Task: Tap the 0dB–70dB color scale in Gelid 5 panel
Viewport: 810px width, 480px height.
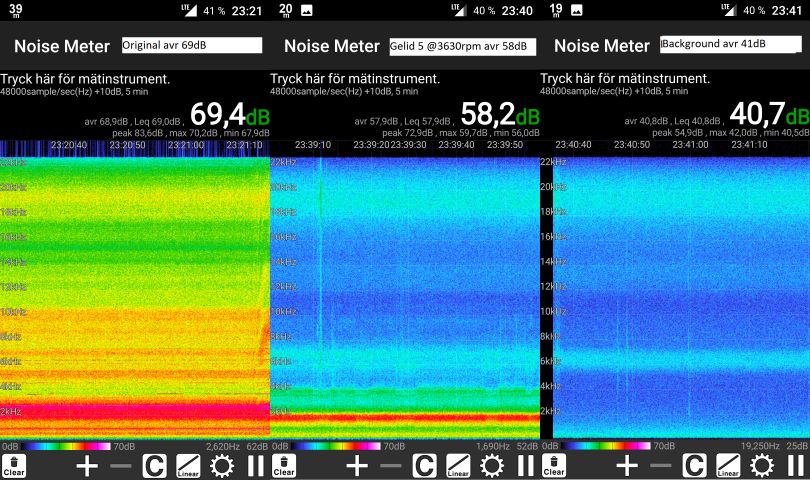Action: coord(338,446)
